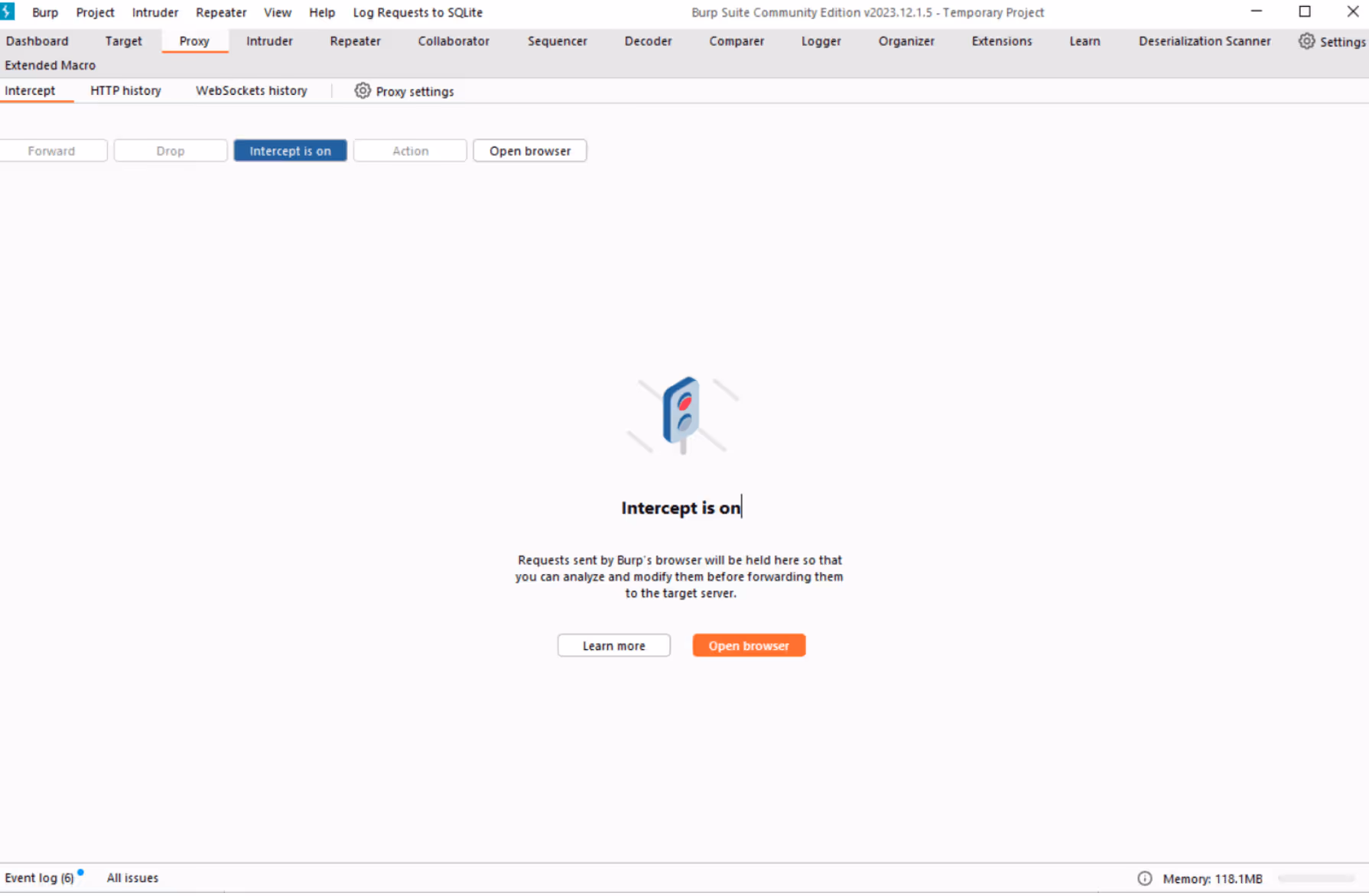Open the Log Requests to SQLite menu

click(418, 12)
